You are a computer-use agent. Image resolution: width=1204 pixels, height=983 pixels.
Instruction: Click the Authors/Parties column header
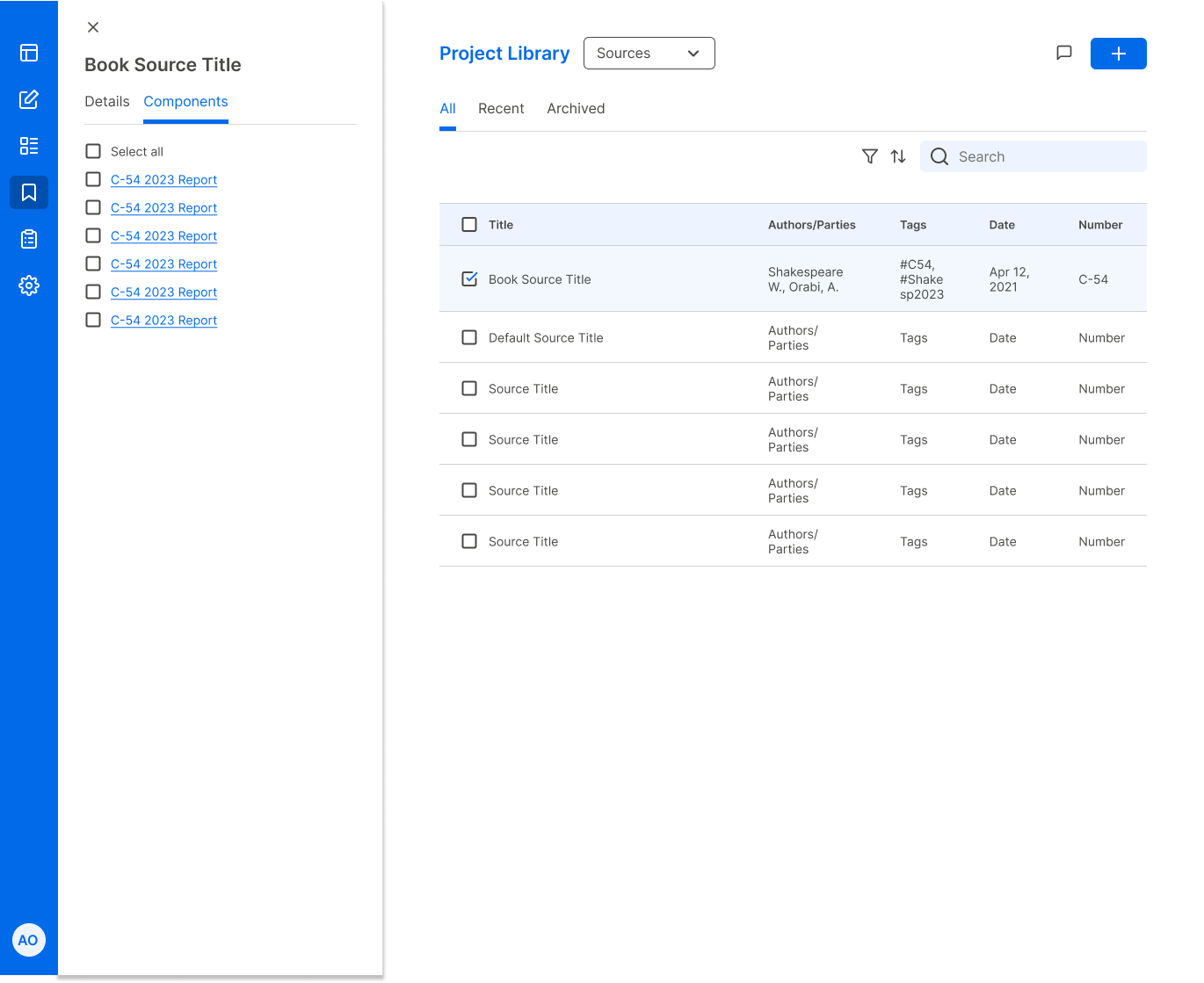[812, 225]
